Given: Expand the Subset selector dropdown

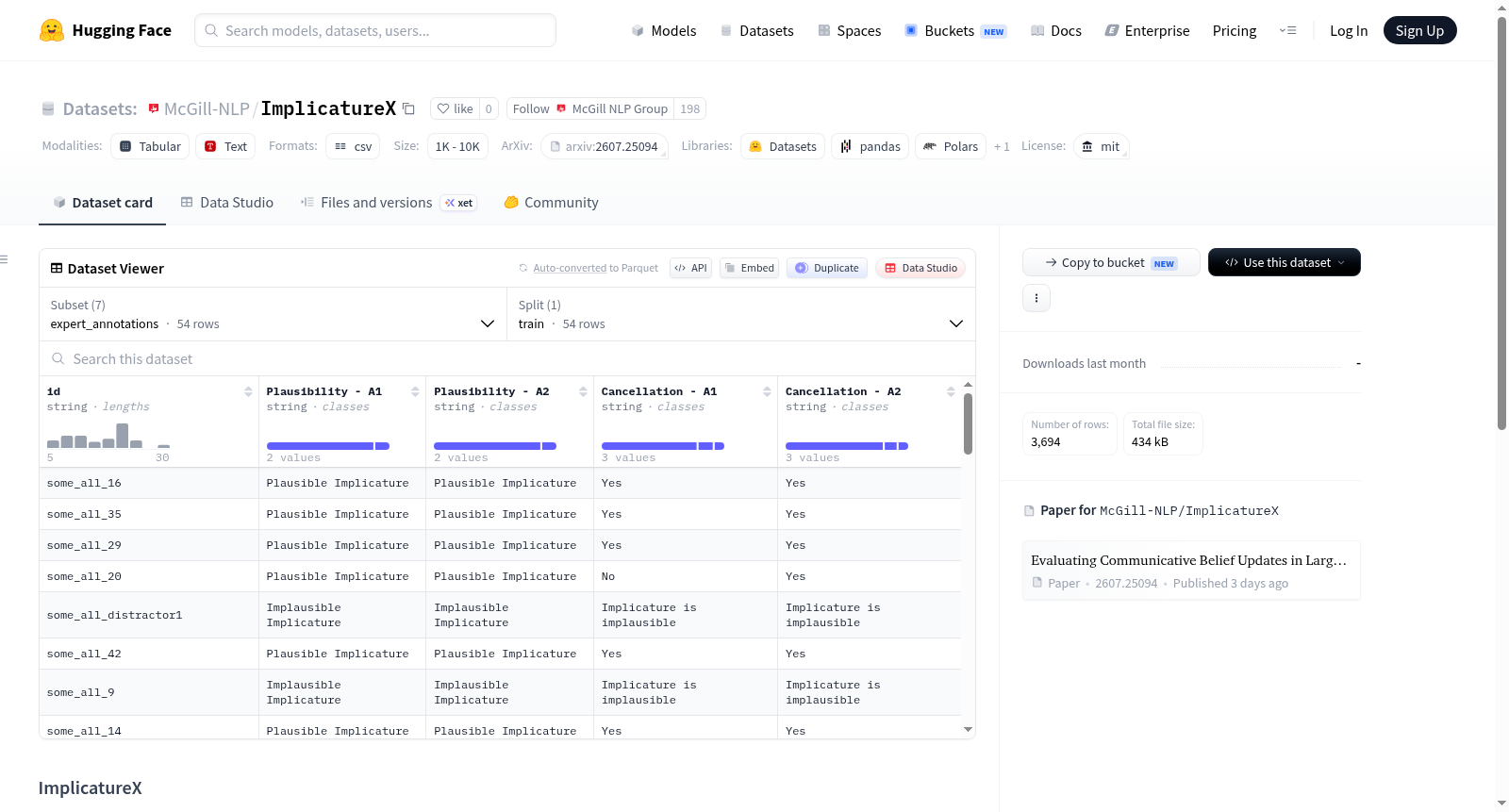Looking at the screenshot, I should [274, 314].
